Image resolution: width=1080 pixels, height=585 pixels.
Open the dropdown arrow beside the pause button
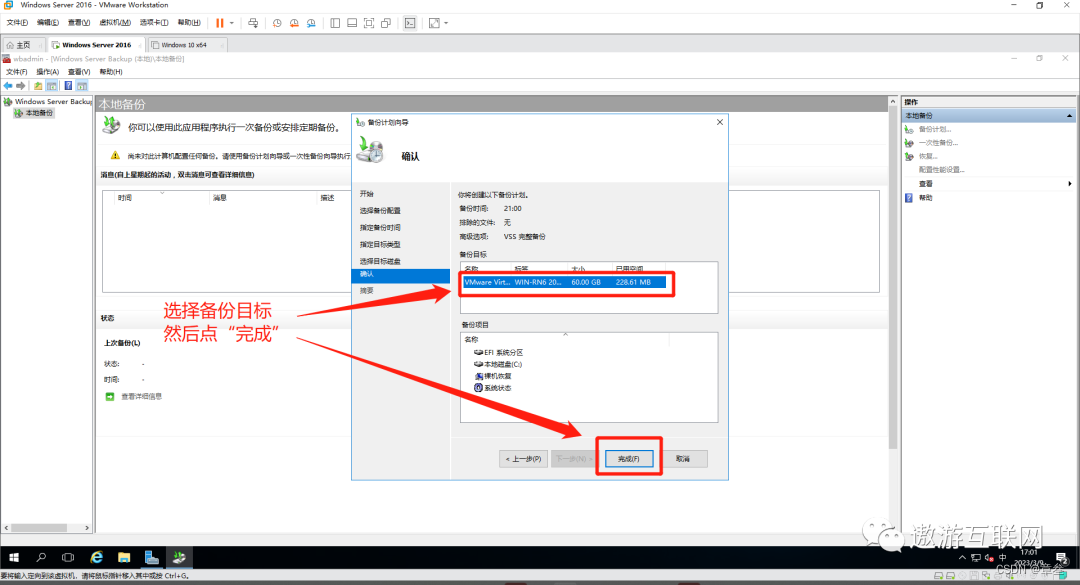231,23
